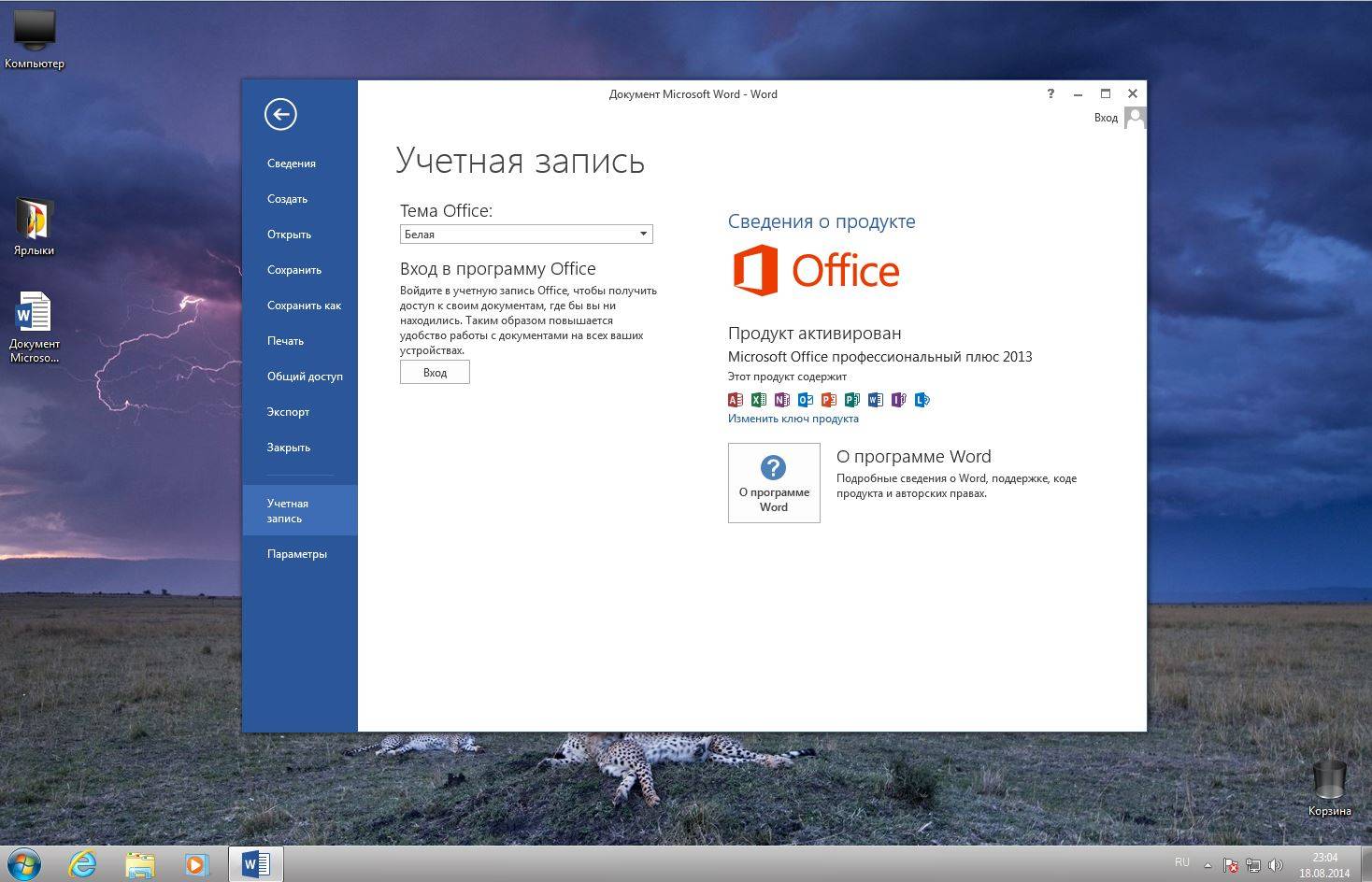Open the Сведения tab

coord(300,164)
